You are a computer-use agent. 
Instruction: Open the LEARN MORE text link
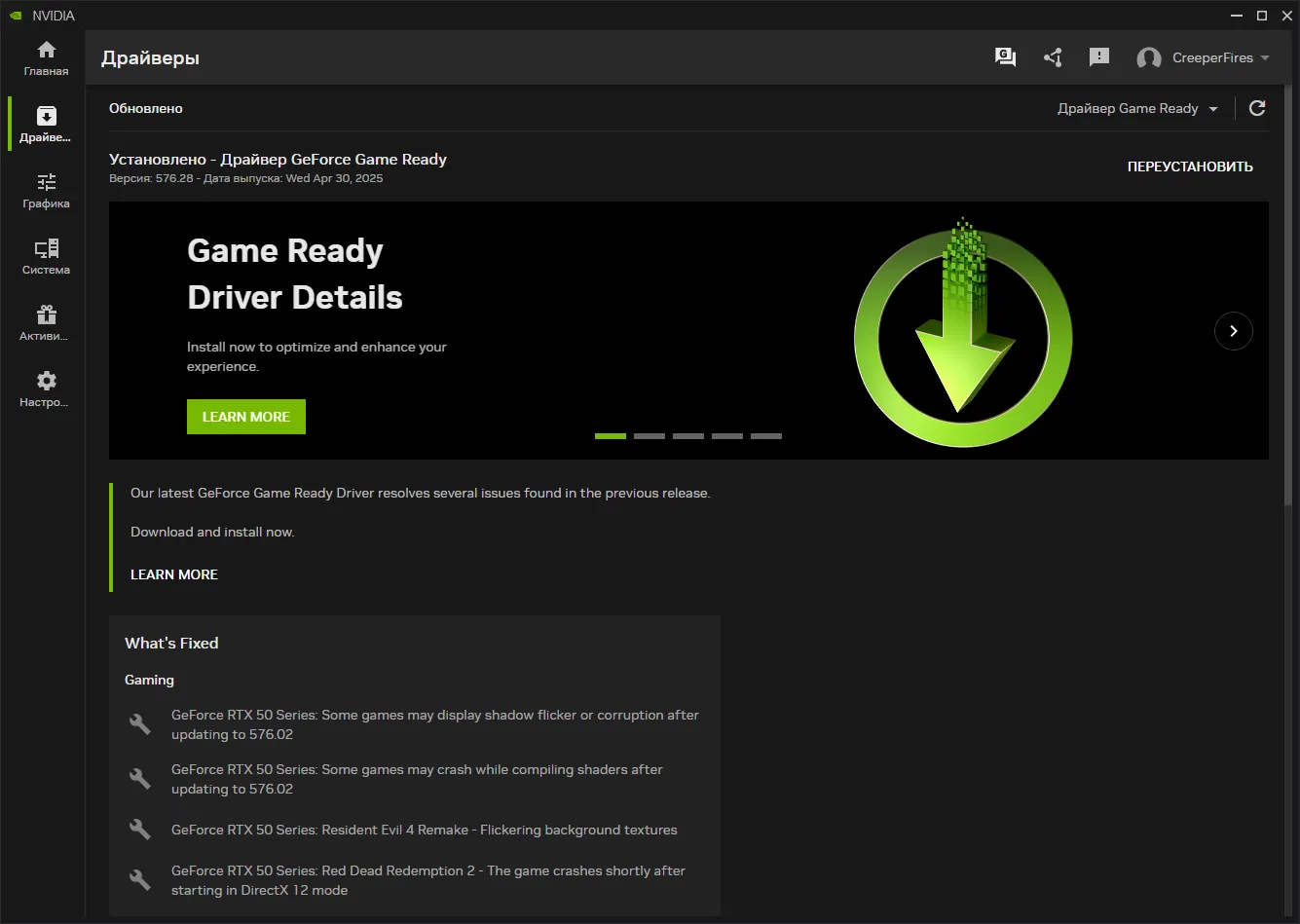tap(174, 574)
